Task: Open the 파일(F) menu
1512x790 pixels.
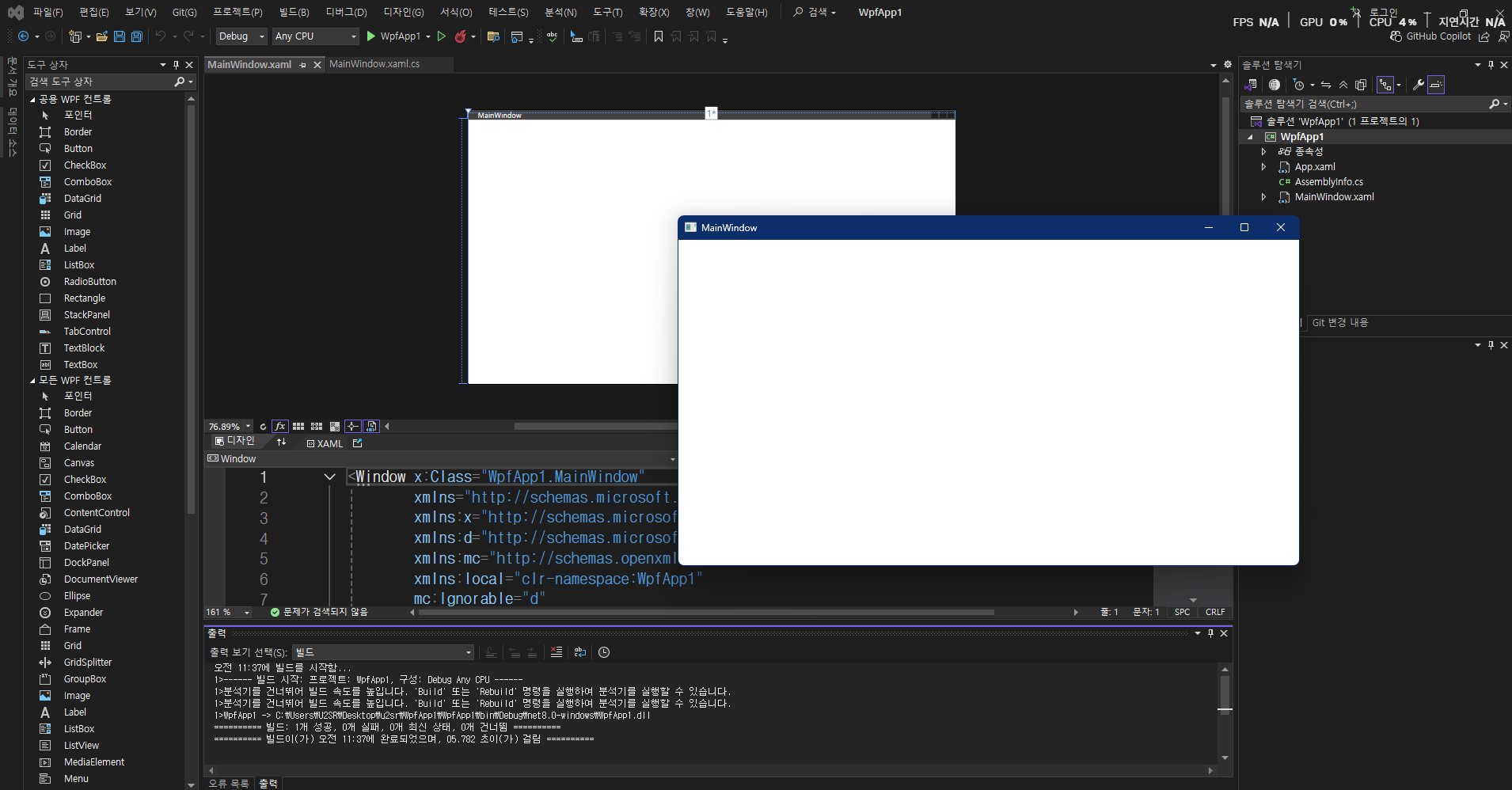Action: (47, 13)
